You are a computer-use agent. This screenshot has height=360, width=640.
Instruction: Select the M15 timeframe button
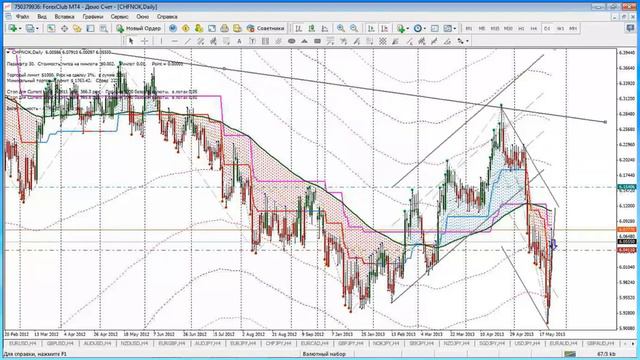[495, 28]
